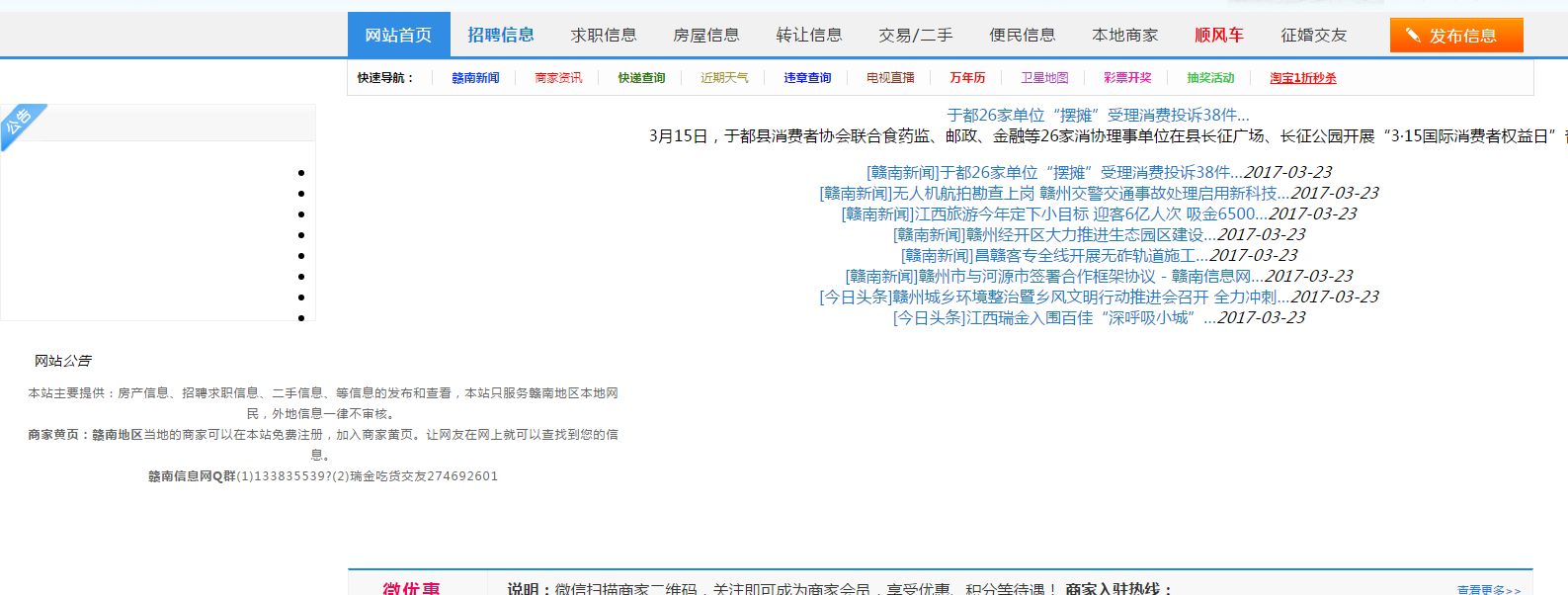This screenshot has height=595, width=1568.
Task: Check 近期天气 from the quick navigation
Action: tap(724, 78)
